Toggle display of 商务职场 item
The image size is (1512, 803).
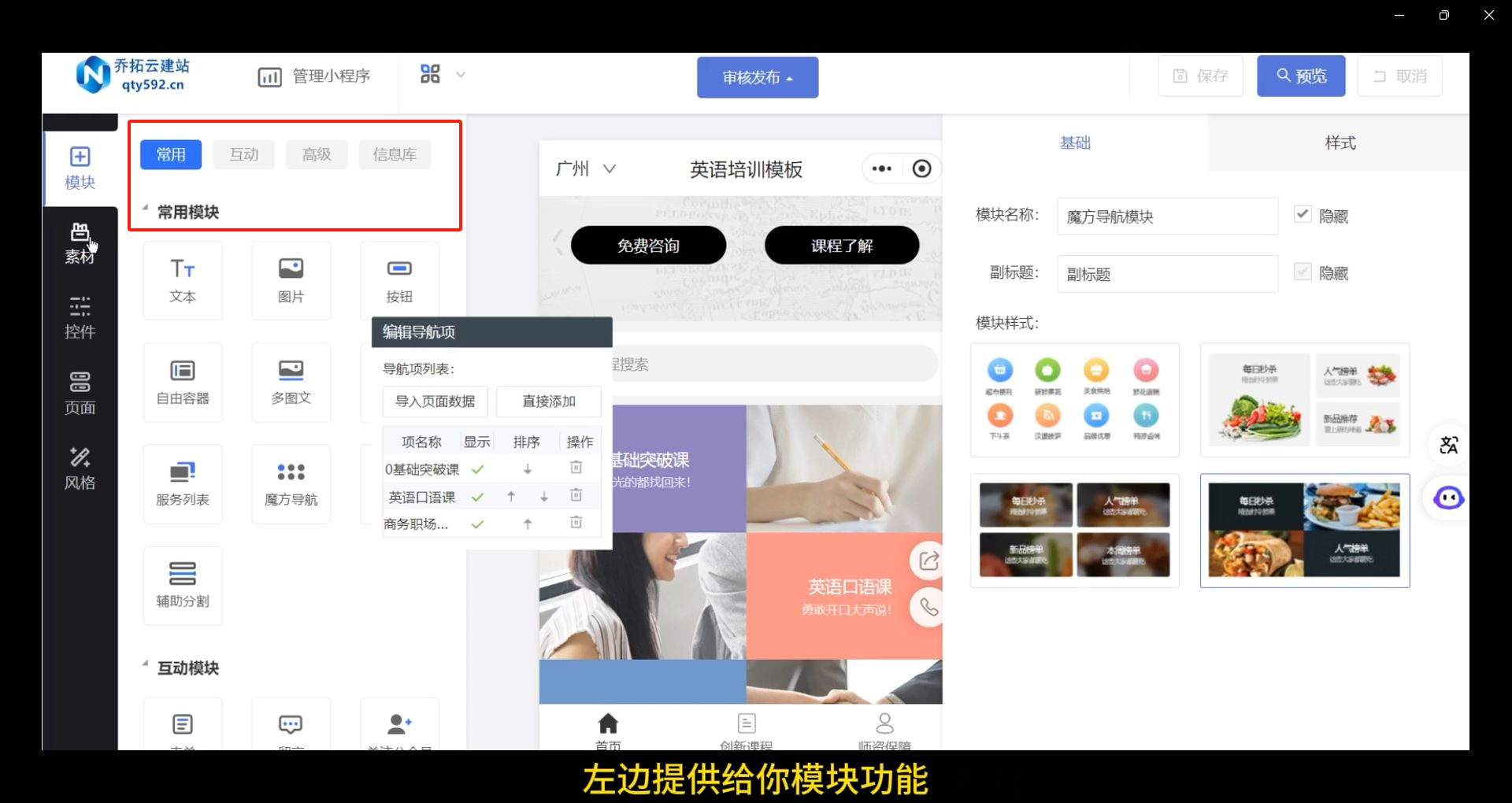click(x=477, y=524)
